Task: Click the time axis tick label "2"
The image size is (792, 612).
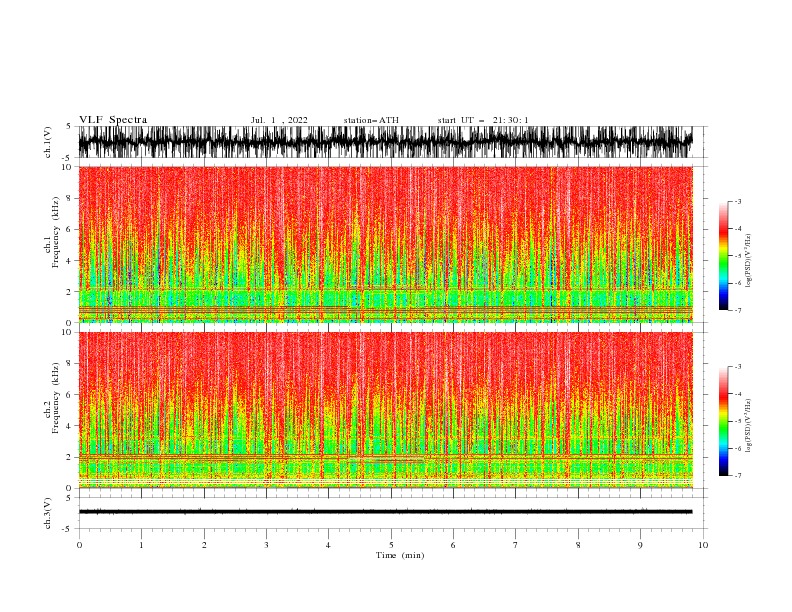Action: click(x=204, y=545)
